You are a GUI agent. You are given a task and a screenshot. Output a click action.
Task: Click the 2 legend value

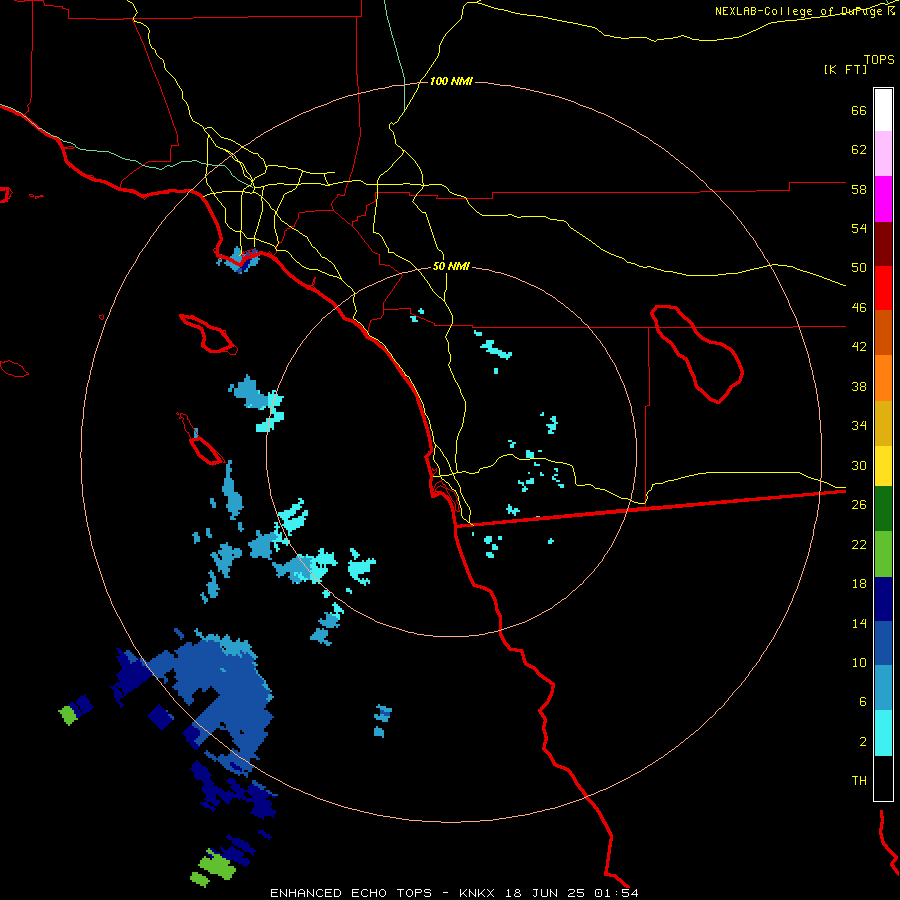coord(863,742)
